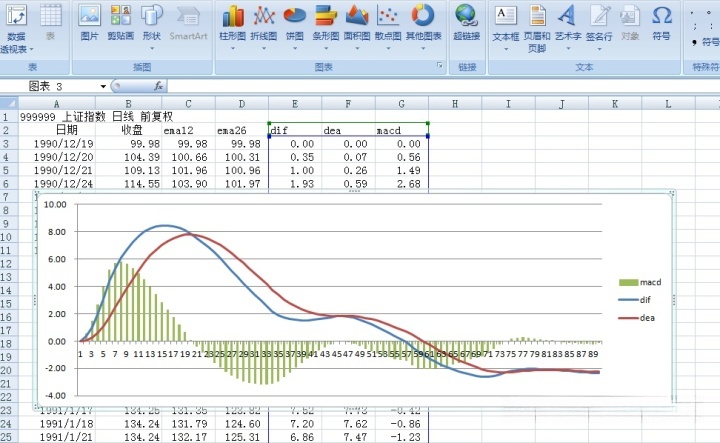Screen dimensions: 720x443
Task: Click the select-all corner of the sheet
Action: click(x=9, y=103)
